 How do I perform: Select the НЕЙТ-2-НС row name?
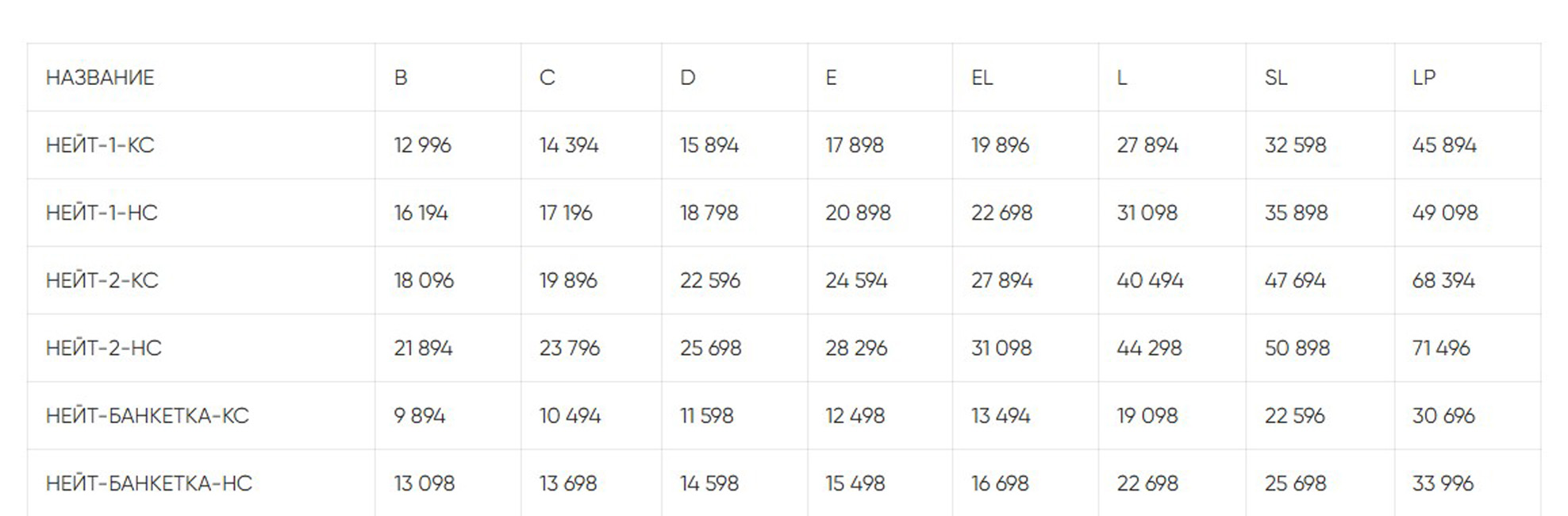click(103, 348)
